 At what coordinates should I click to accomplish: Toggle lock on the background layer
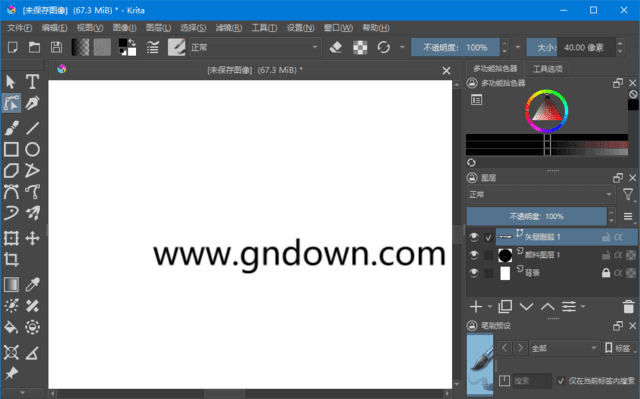point(606,273)
